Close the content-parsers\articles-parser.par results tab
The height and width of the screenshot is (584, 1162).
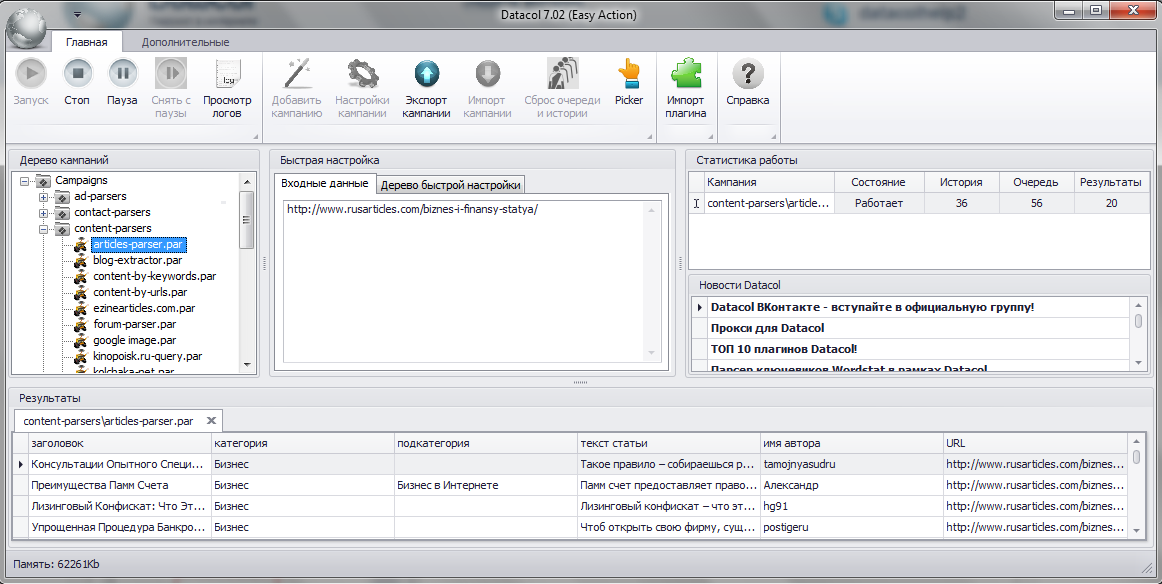click(x=211, y=420)
